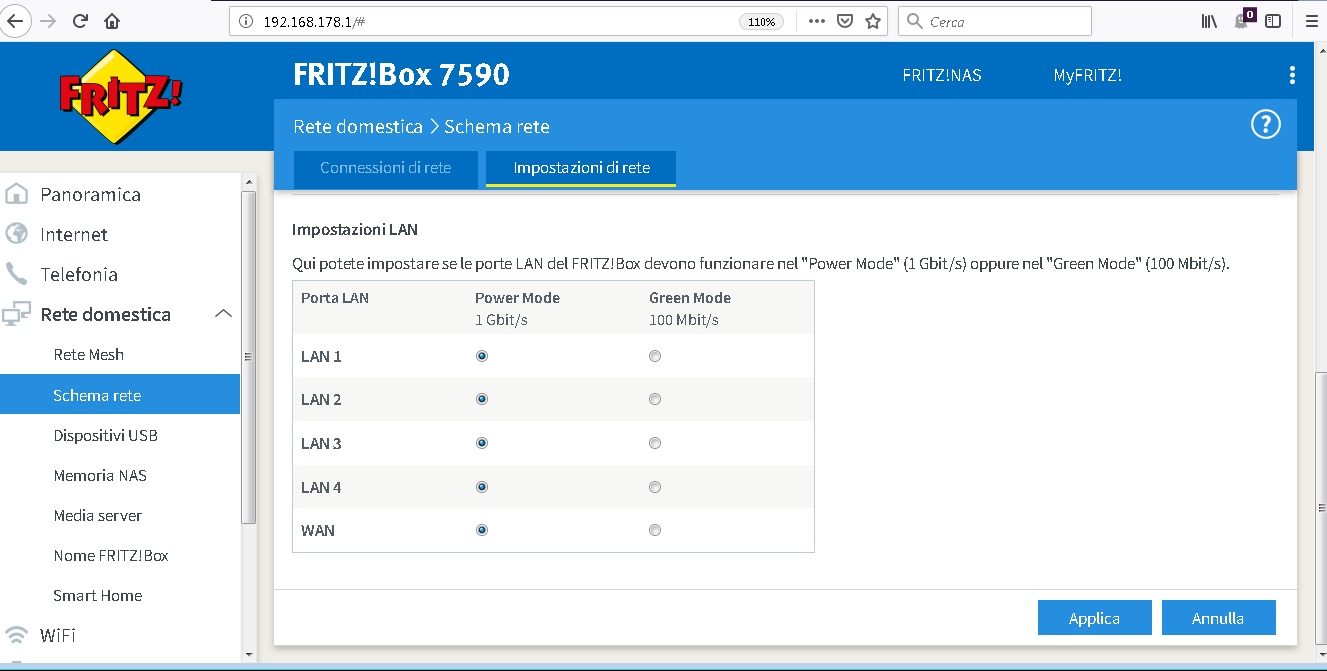Viewport: 1327px width, 671px height.
Task: Select Green Mode for LAN 2
Action: coord(655,399)
